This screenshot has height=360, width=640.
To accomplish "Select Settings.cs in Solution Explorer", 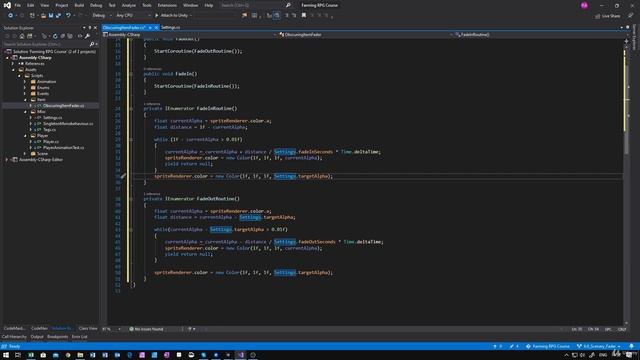I will [52, 118].
